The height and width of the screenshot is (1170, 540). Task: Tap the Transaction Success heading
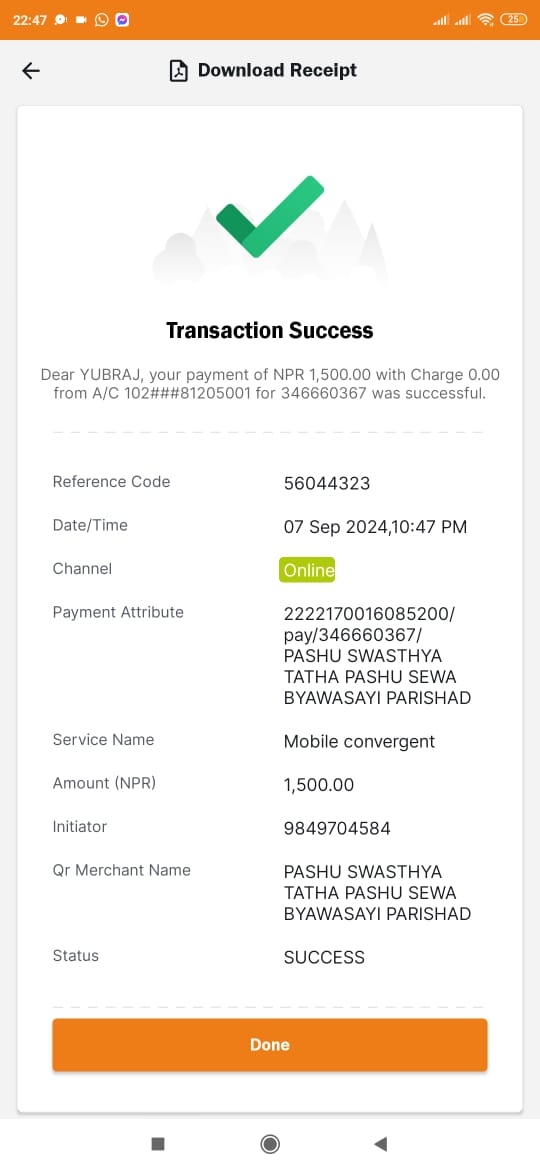tap(270, 331)
